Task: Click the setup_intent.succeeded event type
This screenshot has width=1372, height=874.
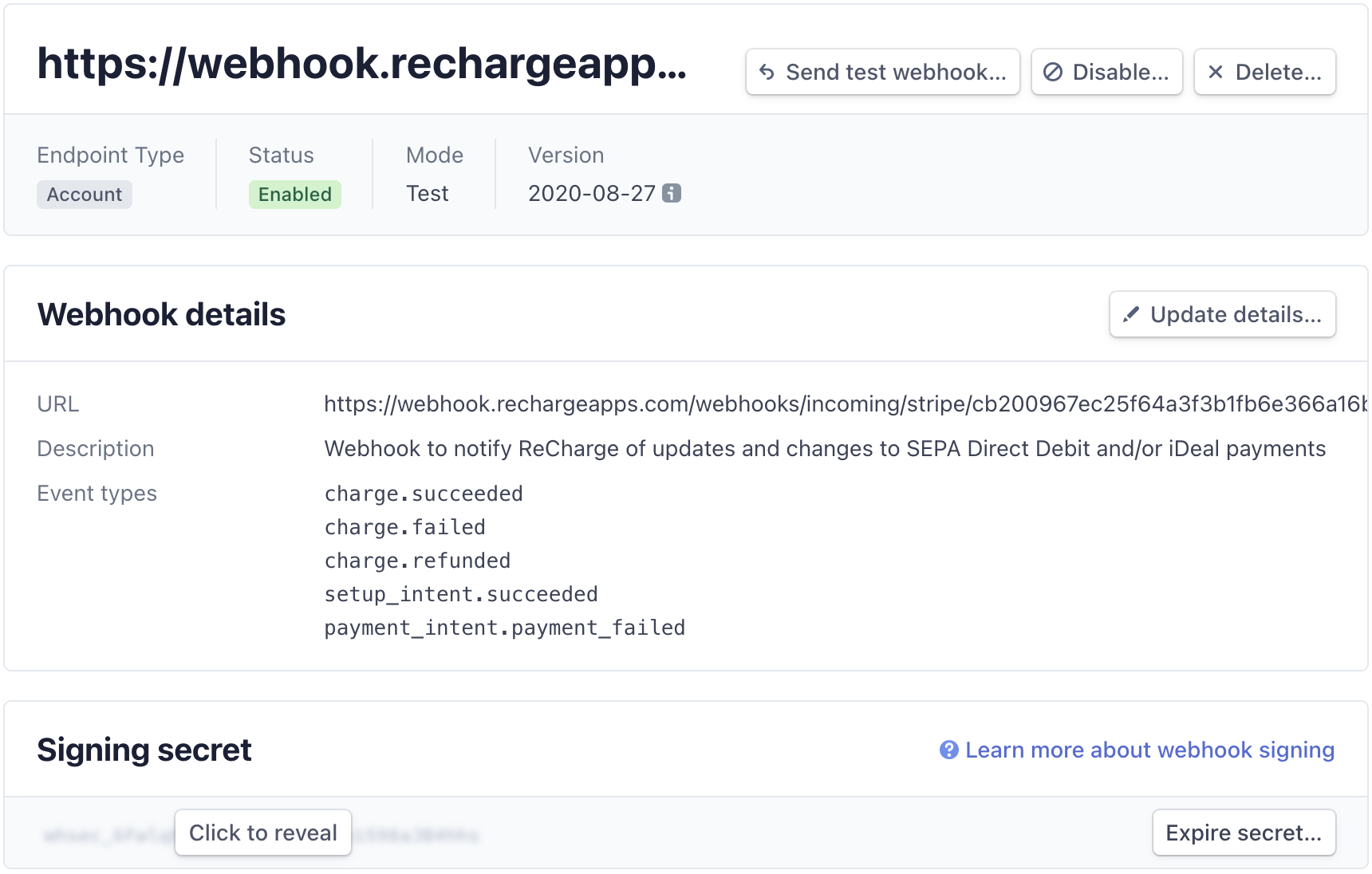Action: (x=461, y=594)
